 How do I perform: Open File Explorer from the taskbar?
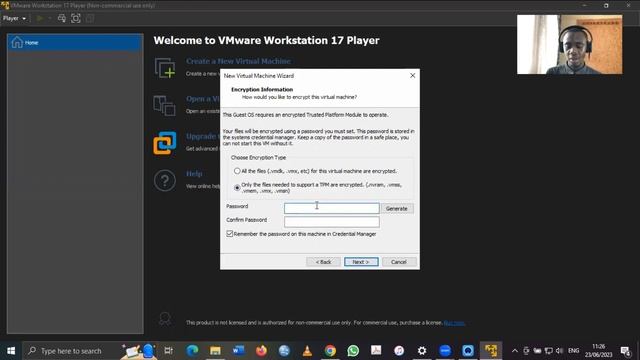click(215, 351)
